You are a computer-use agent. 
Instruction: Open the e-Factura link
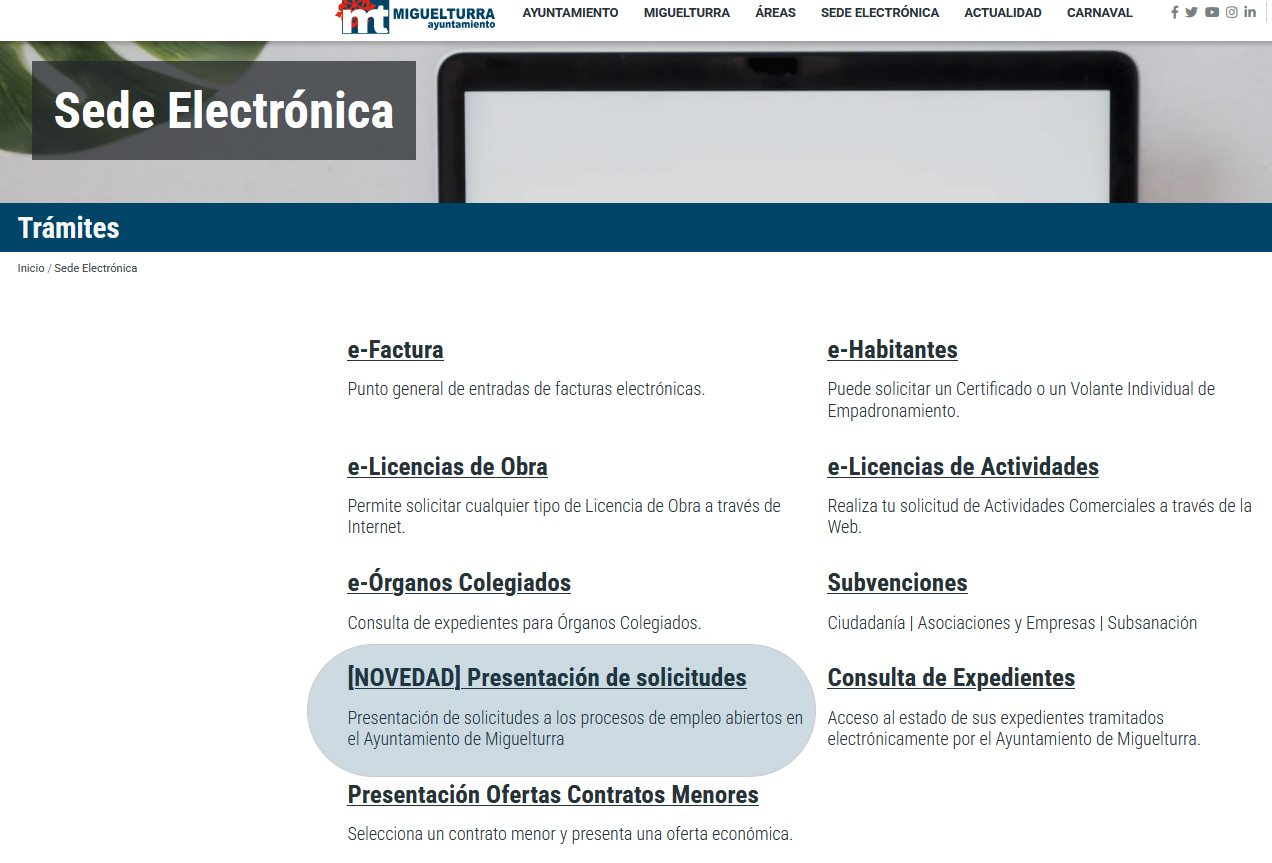pyautogui.click(x=395, y=350)
